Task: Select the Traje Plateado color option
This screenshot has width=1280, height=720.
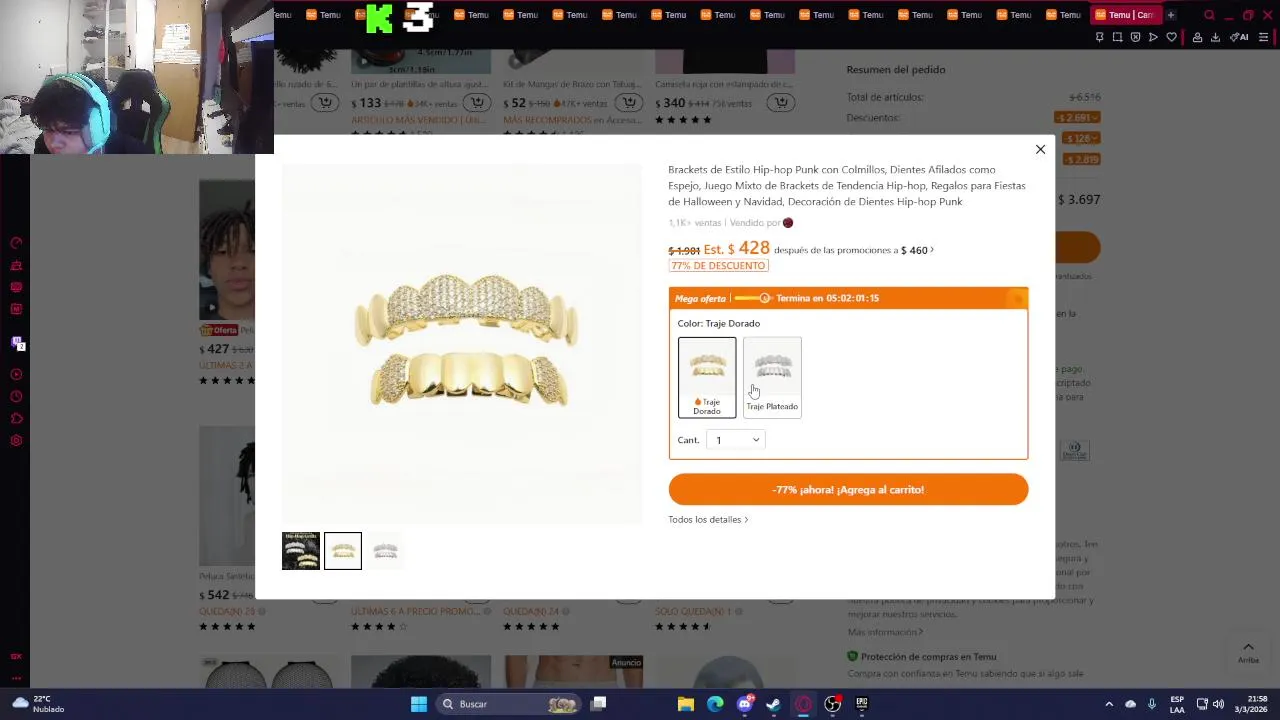Action: 772,377
